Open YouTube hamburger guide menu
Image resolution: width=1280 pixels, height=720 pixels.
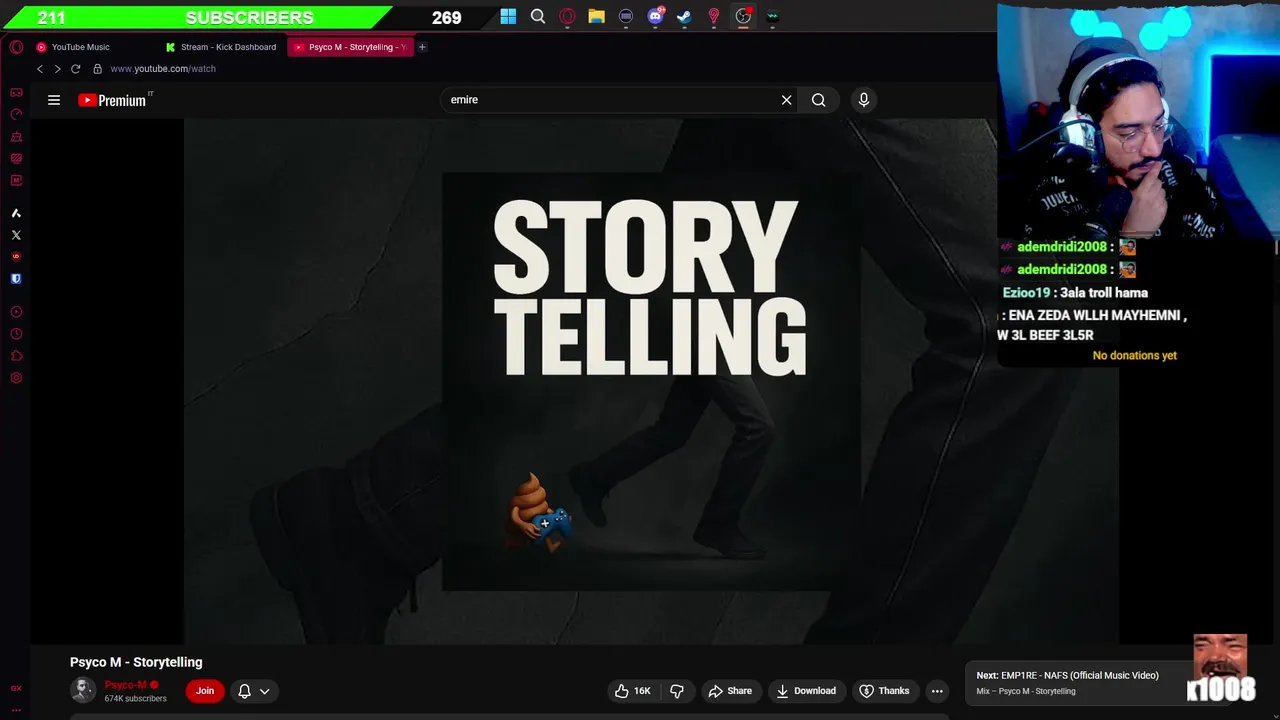point(54,100)
